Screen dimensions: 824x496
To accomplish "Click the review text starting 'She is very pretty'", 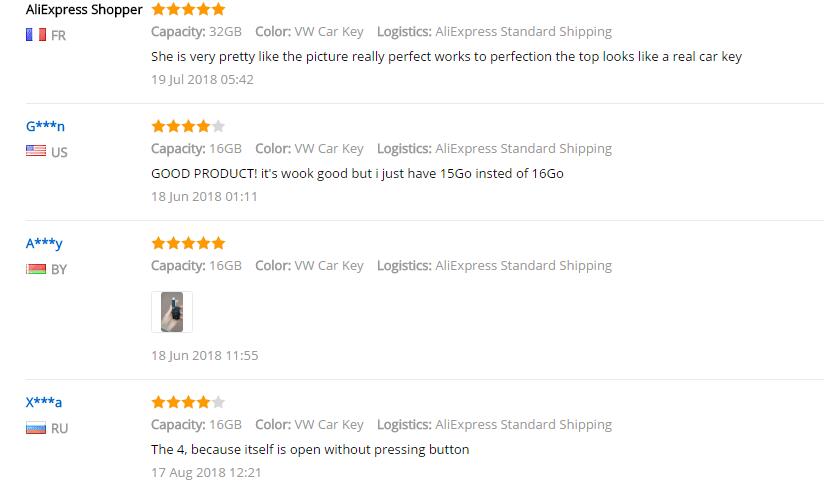I will click(446, 57).
